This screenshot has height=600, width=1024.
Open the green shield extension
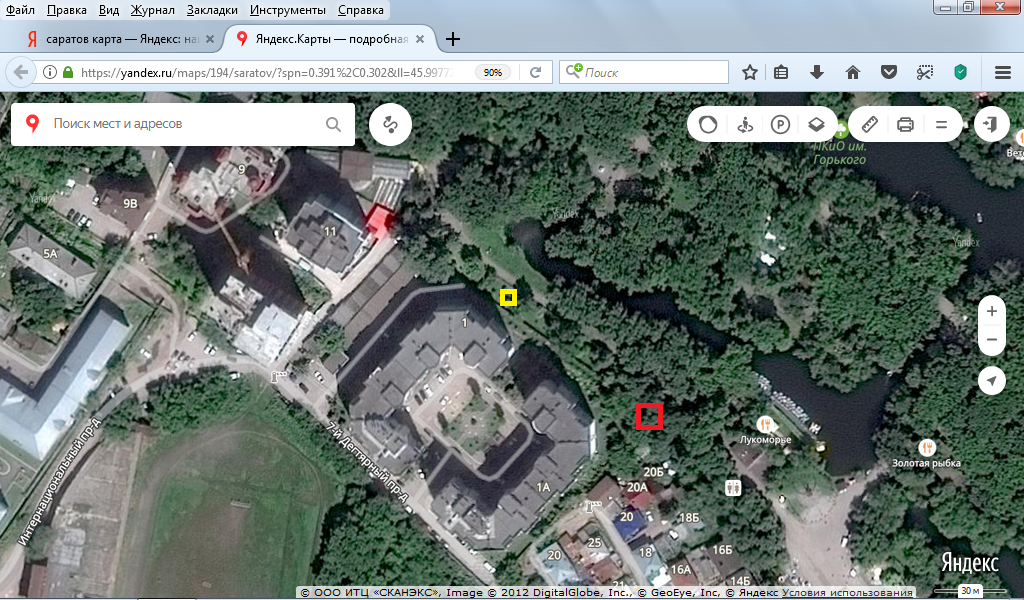click(960, 72)
